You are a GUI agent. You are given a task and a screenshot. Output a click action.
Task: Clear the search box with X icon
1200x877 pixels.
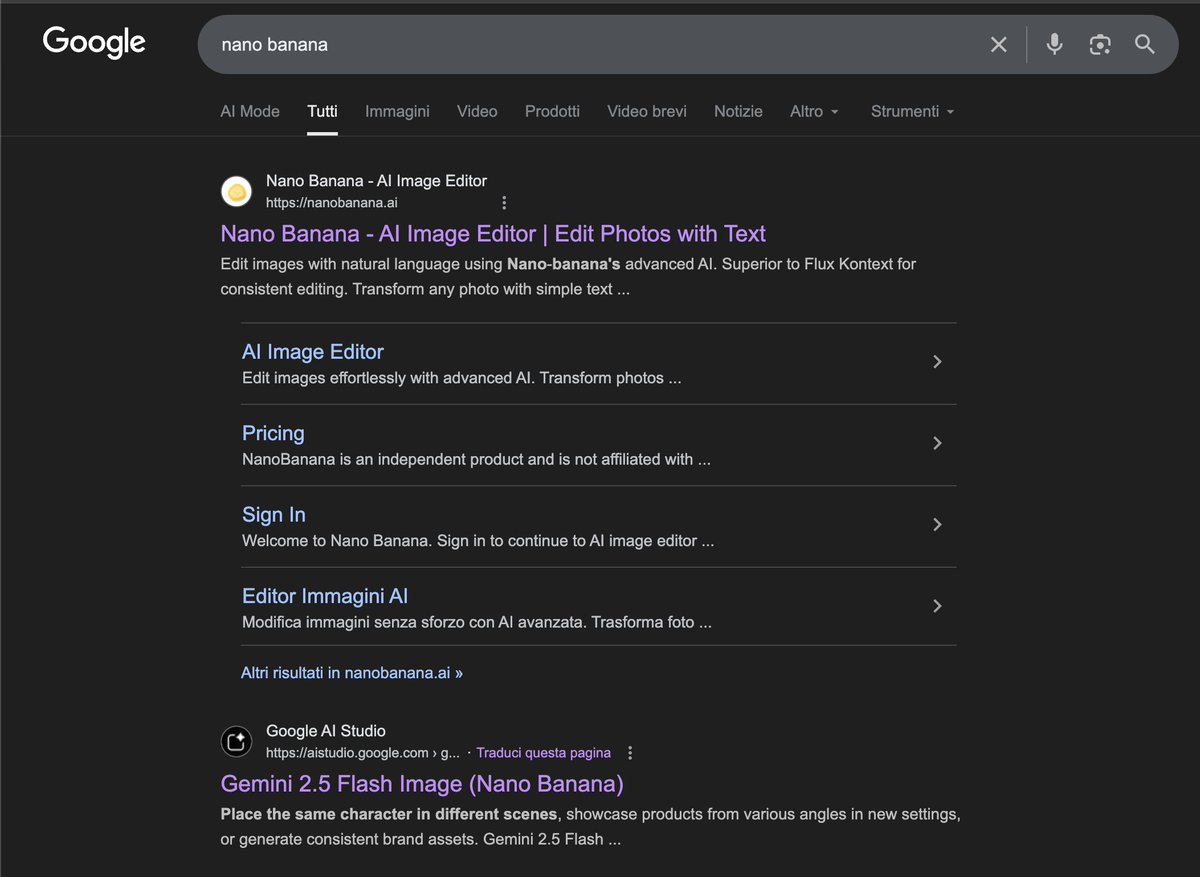point(998,45)
